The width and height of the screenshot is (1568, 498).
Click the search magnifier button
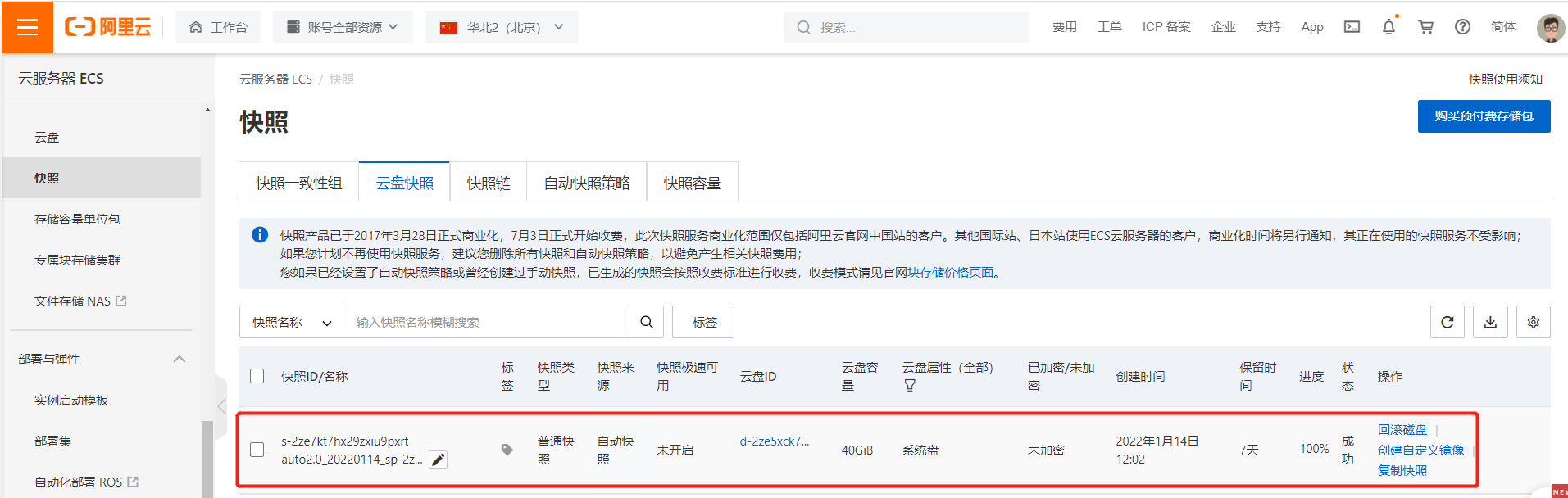[x=646, y=322]
